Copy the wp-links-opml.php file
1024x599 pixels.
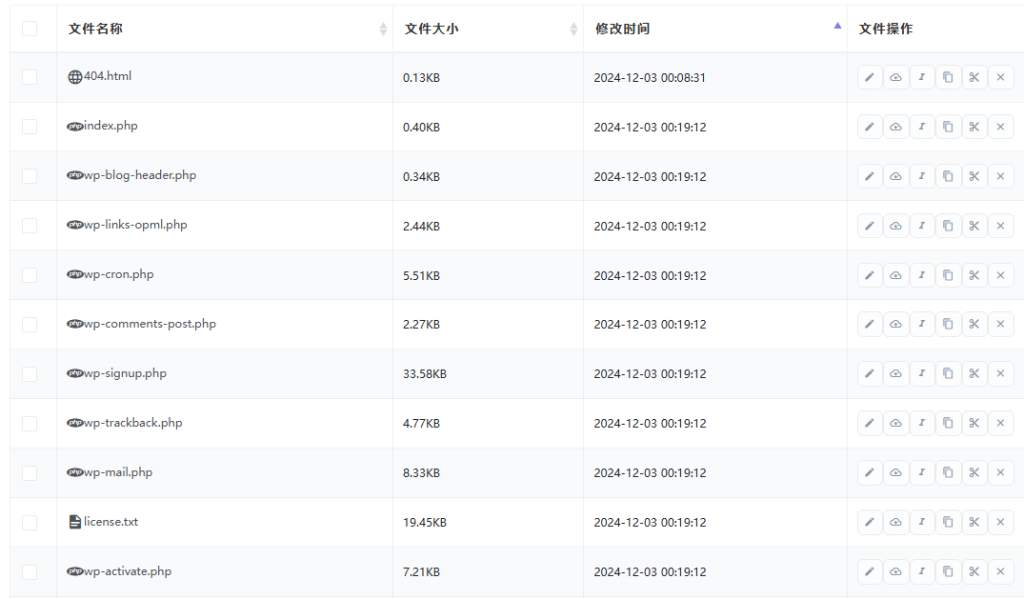tap(948, 226)
